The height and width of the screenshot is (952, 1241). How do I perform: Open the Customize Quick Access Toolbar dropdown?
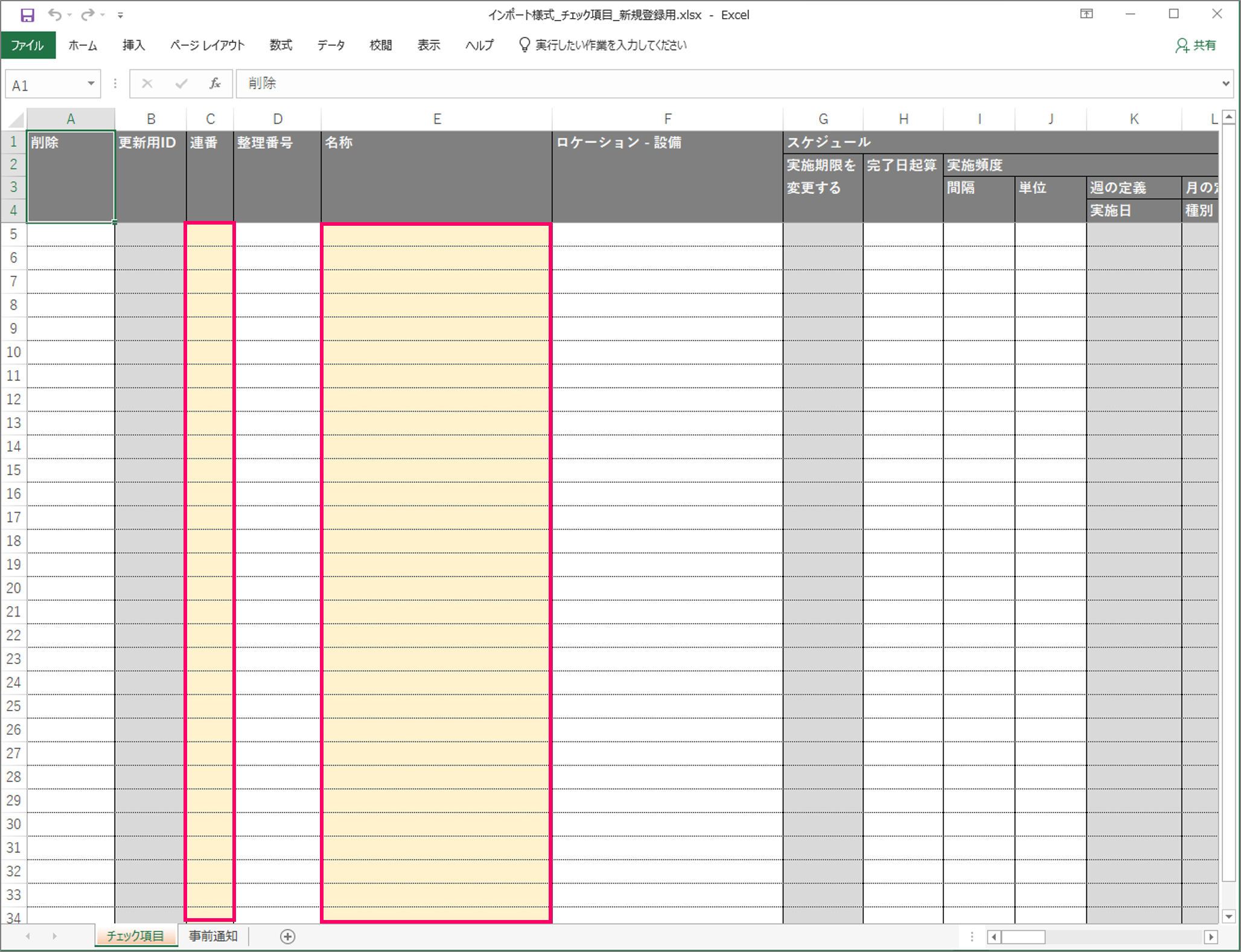pyautogui.click(x=121, y=15)
